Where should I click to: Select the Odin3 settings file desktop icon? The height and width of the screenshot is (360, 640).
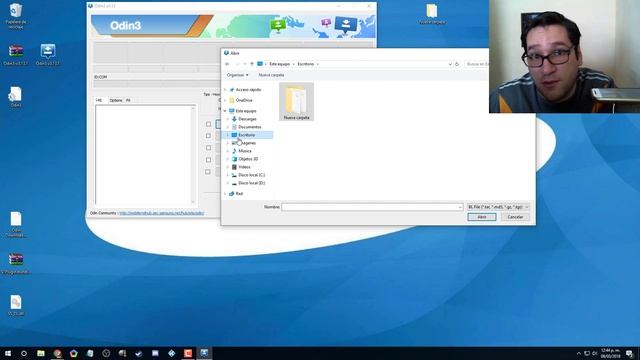16,97
